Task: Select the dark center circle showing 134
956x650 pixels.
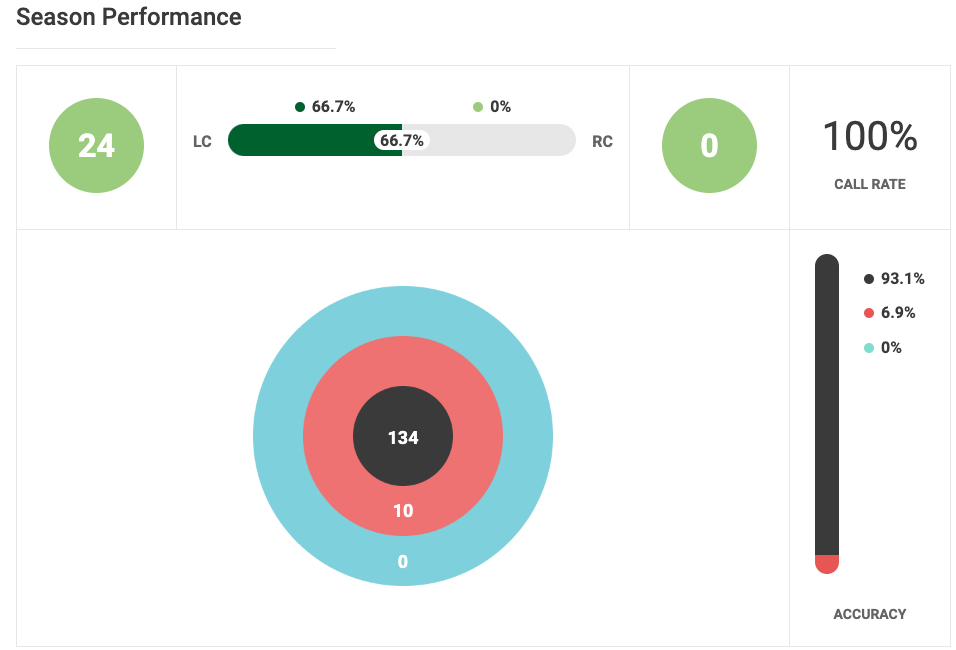Action: click(x=403, y=437)
